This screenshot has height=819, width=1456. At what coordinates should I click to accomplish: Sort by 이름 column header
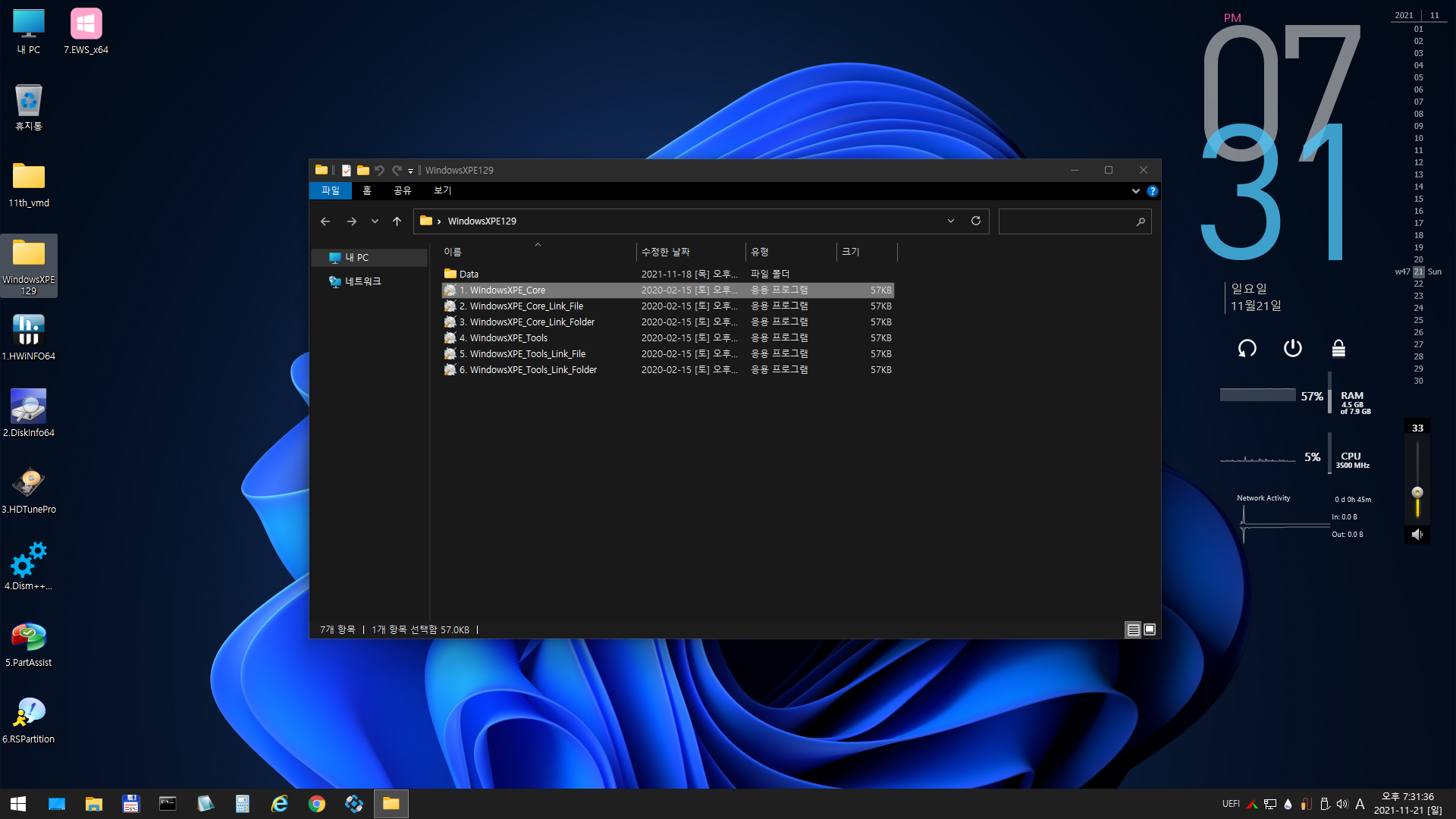click(x=538, y=252)
